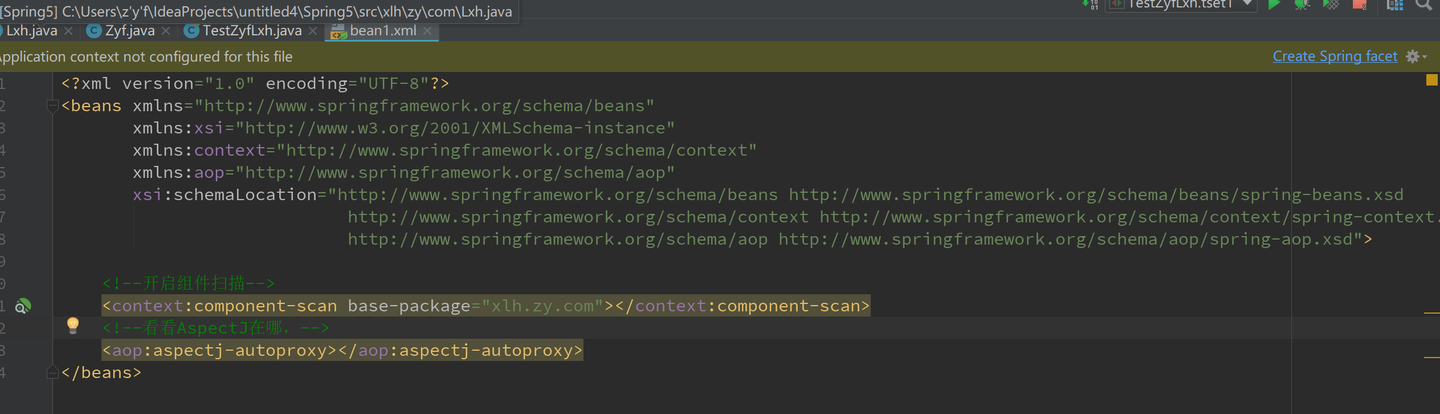Click the yellow intention lightbulb

click(x=73, y=325)
